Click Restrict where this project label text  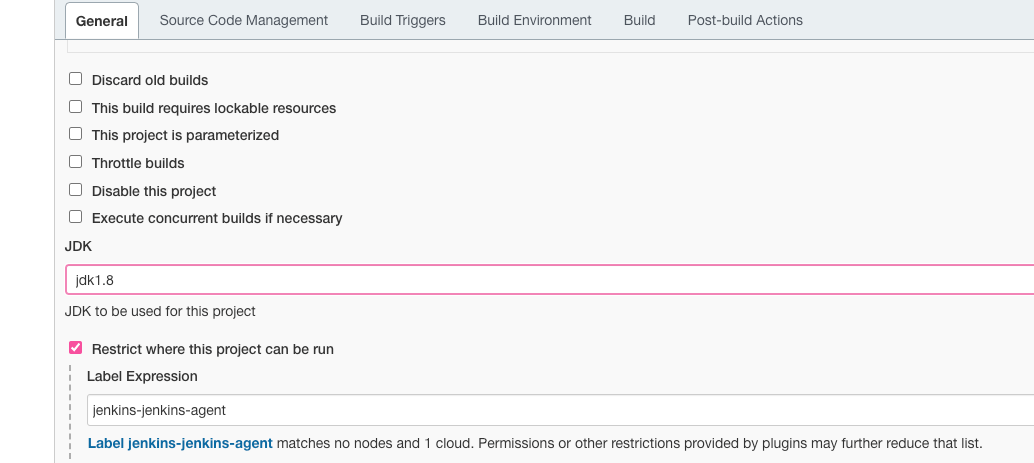[x=212, y=349]
